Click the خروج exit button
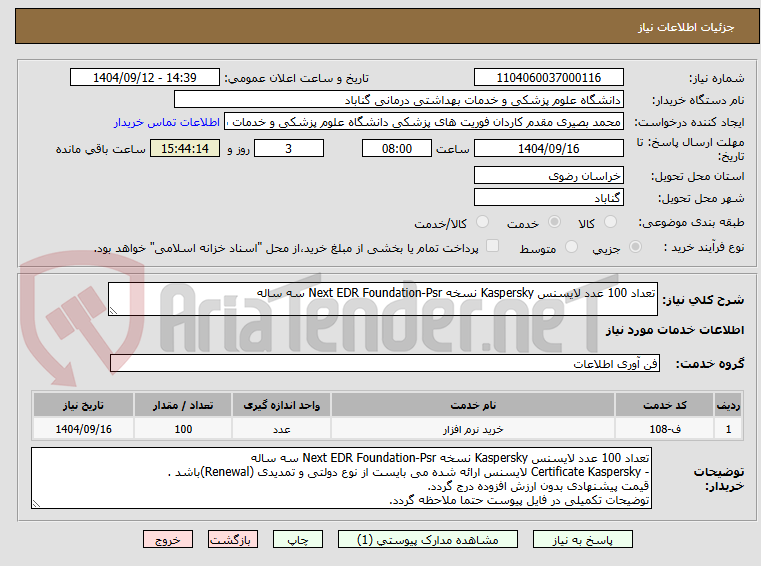 (167, 539)
